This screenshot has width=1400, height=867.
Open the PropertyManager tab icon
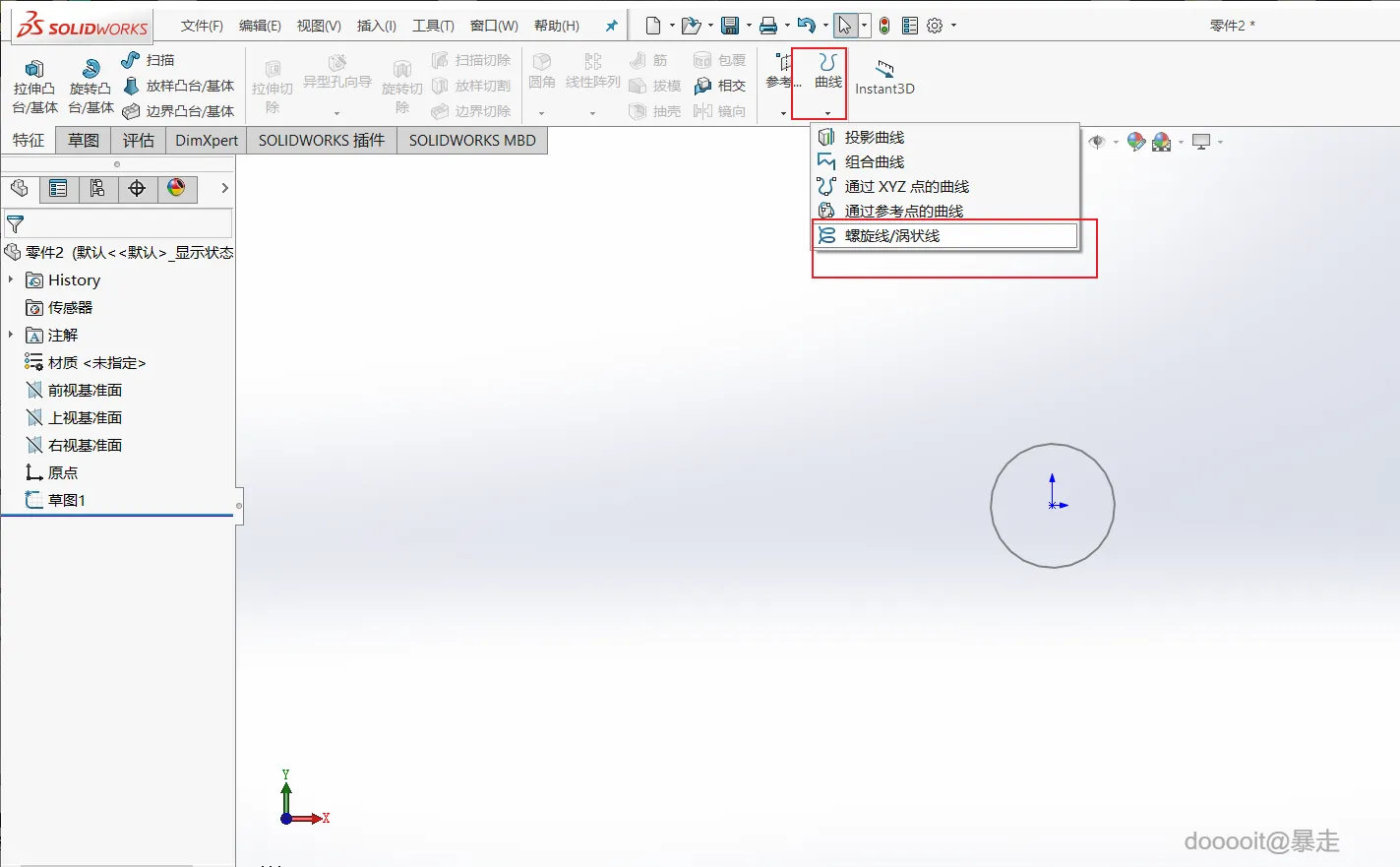pyautogui.click(x=58, y=188)
